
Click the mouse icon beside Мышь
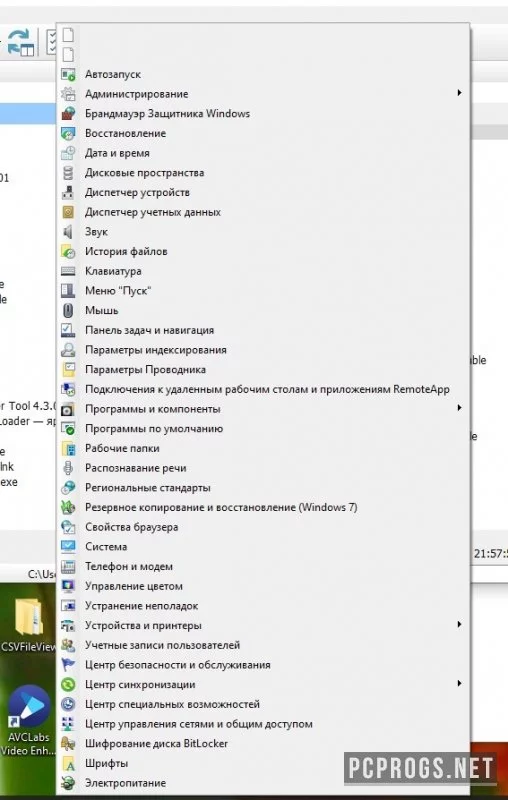(68, 310)
